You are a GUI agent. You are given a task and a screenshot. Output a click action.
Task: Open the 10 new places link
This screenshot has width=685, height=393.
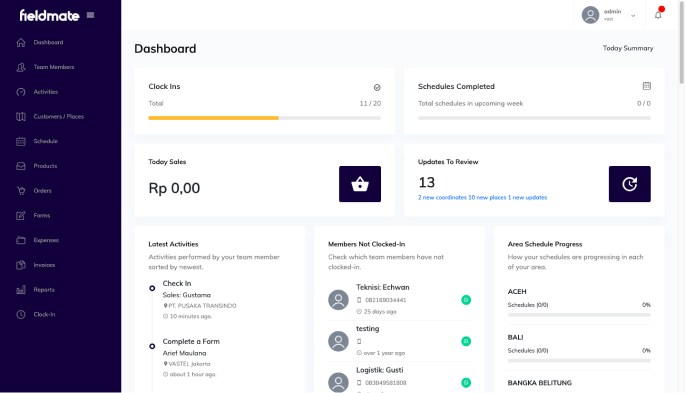click(x=487, y=197)
